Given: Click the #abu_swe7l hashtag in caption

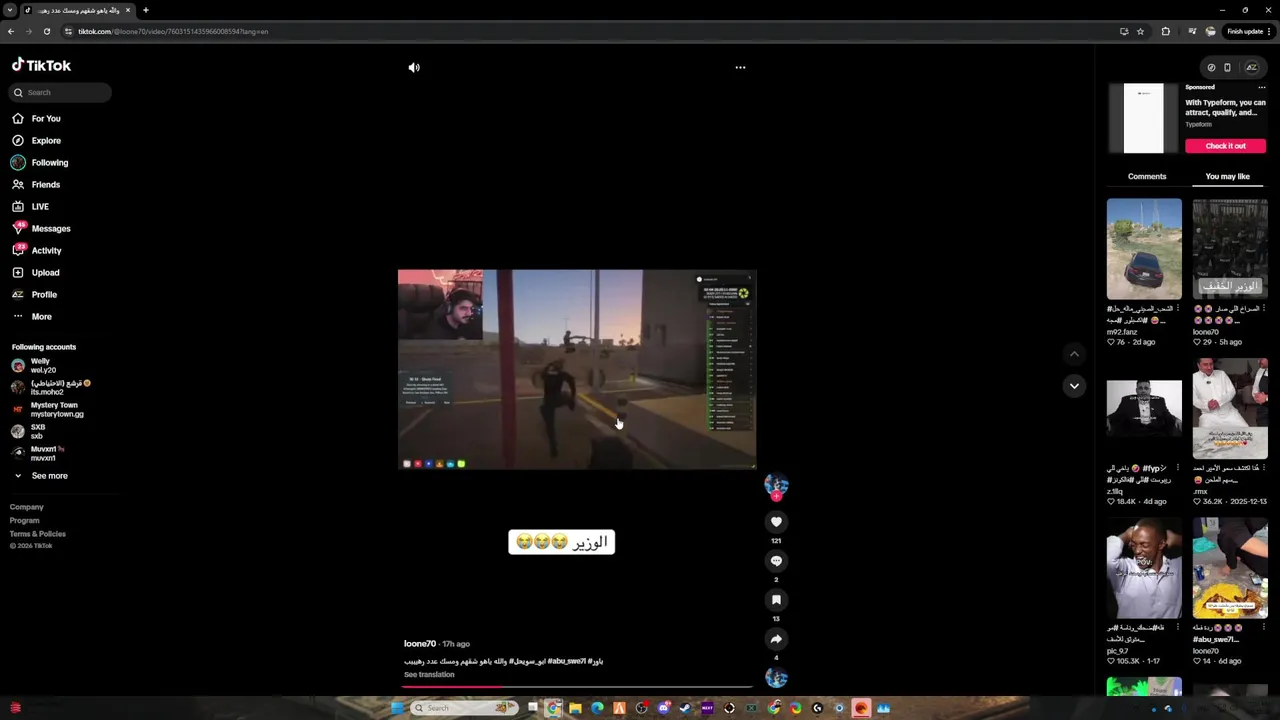Looking at the screenshot, I should click(566, 661).
